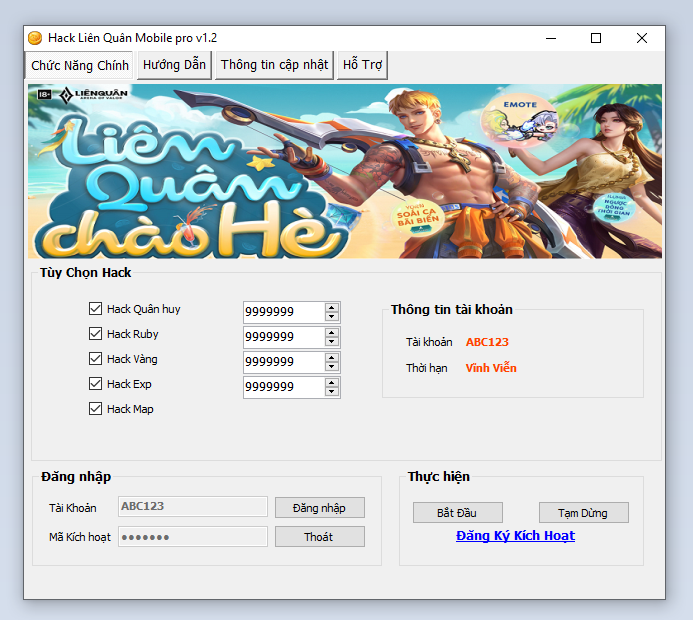Click the Liên Quân logo in the banner
The width and height of the screenshot is (694, 620).
pos(78,96)
